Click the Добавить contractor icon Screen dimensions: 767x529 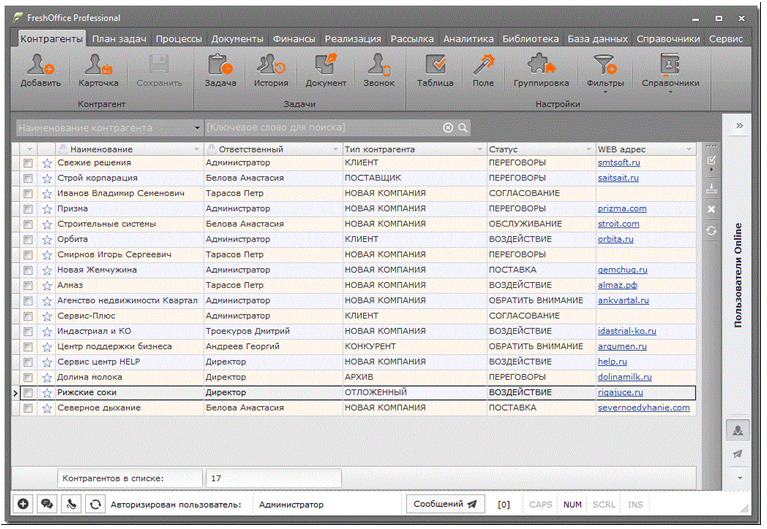(40, 66)
